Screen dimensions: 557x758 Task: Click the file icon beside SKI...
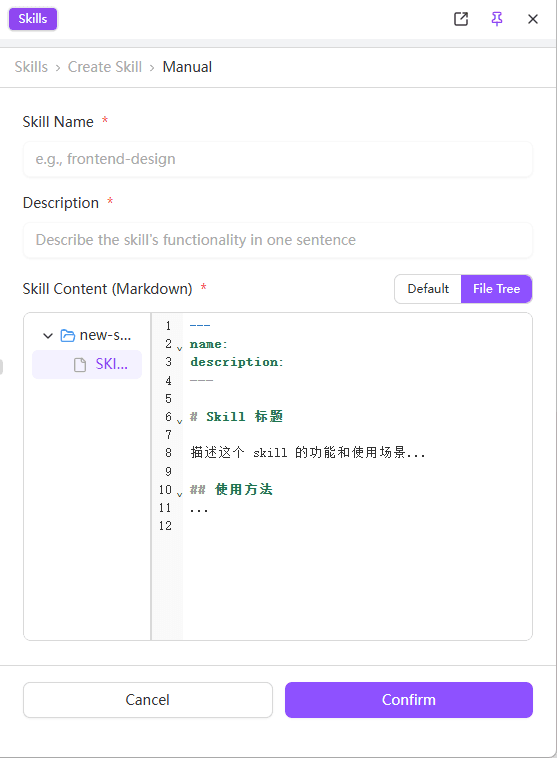pyautogui.click(x=80, y=364)
